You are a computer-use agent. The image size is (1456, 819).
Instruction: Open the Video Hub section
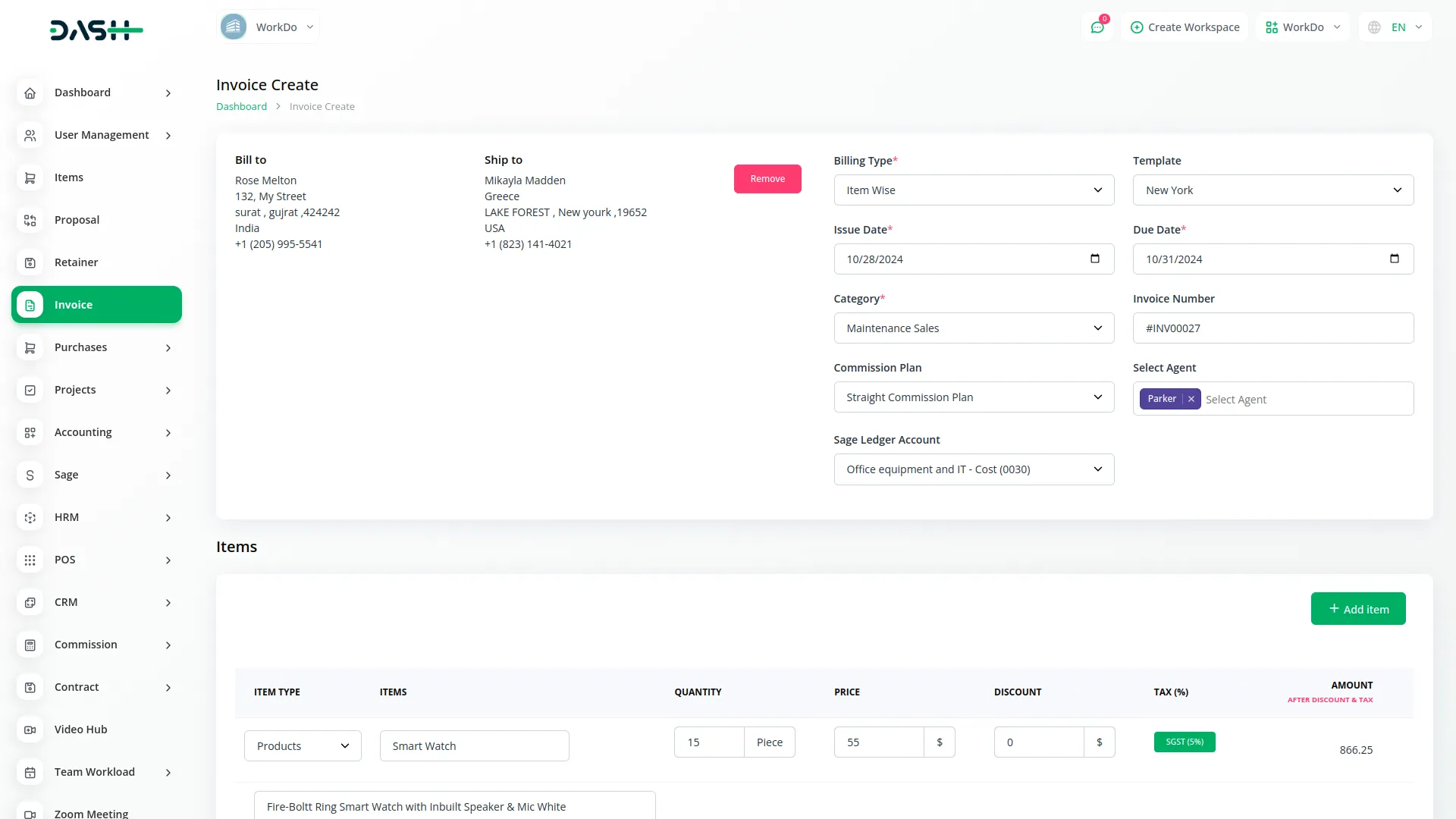coord(80,730)
